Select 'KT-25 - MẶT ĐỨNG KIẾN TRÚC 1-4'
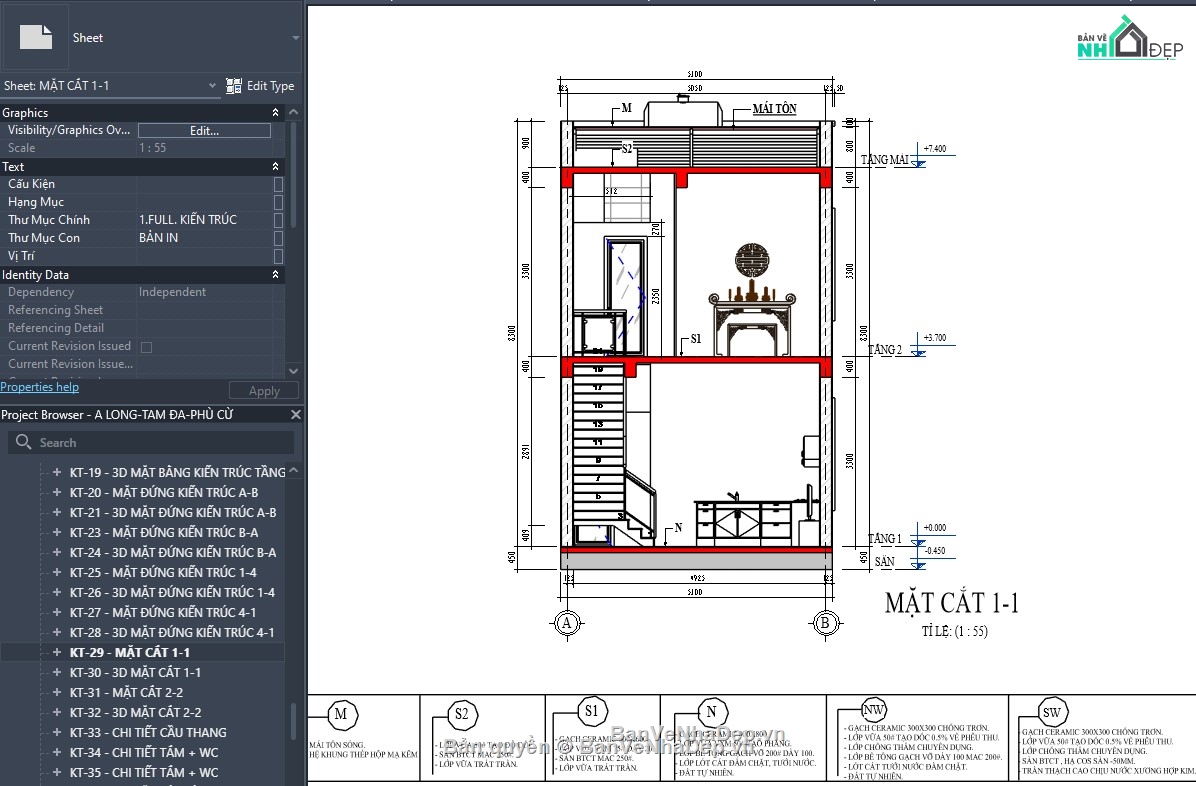 [163, 572]
